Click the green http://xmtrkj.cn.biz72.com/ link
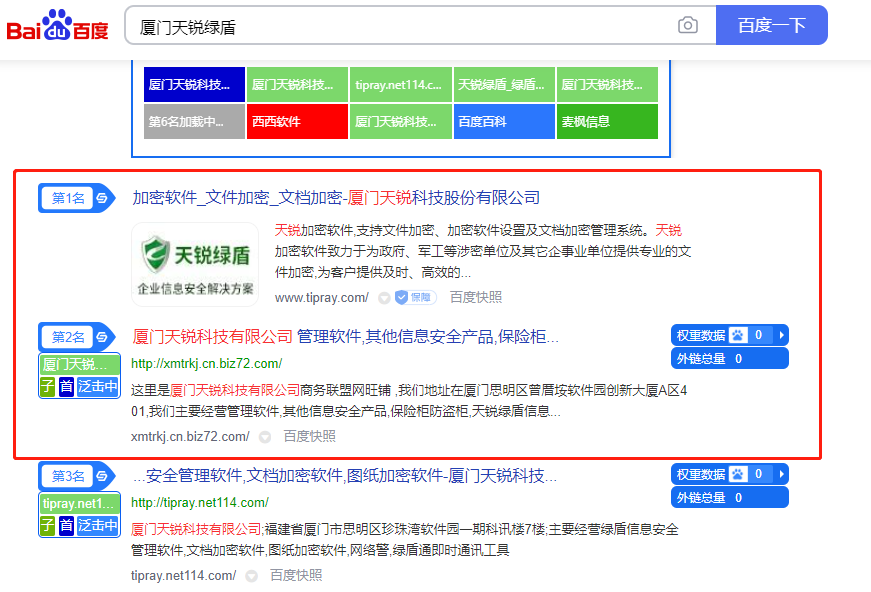Image resolution: width=871 pixels, height=592 pixels. click(207, 364)
